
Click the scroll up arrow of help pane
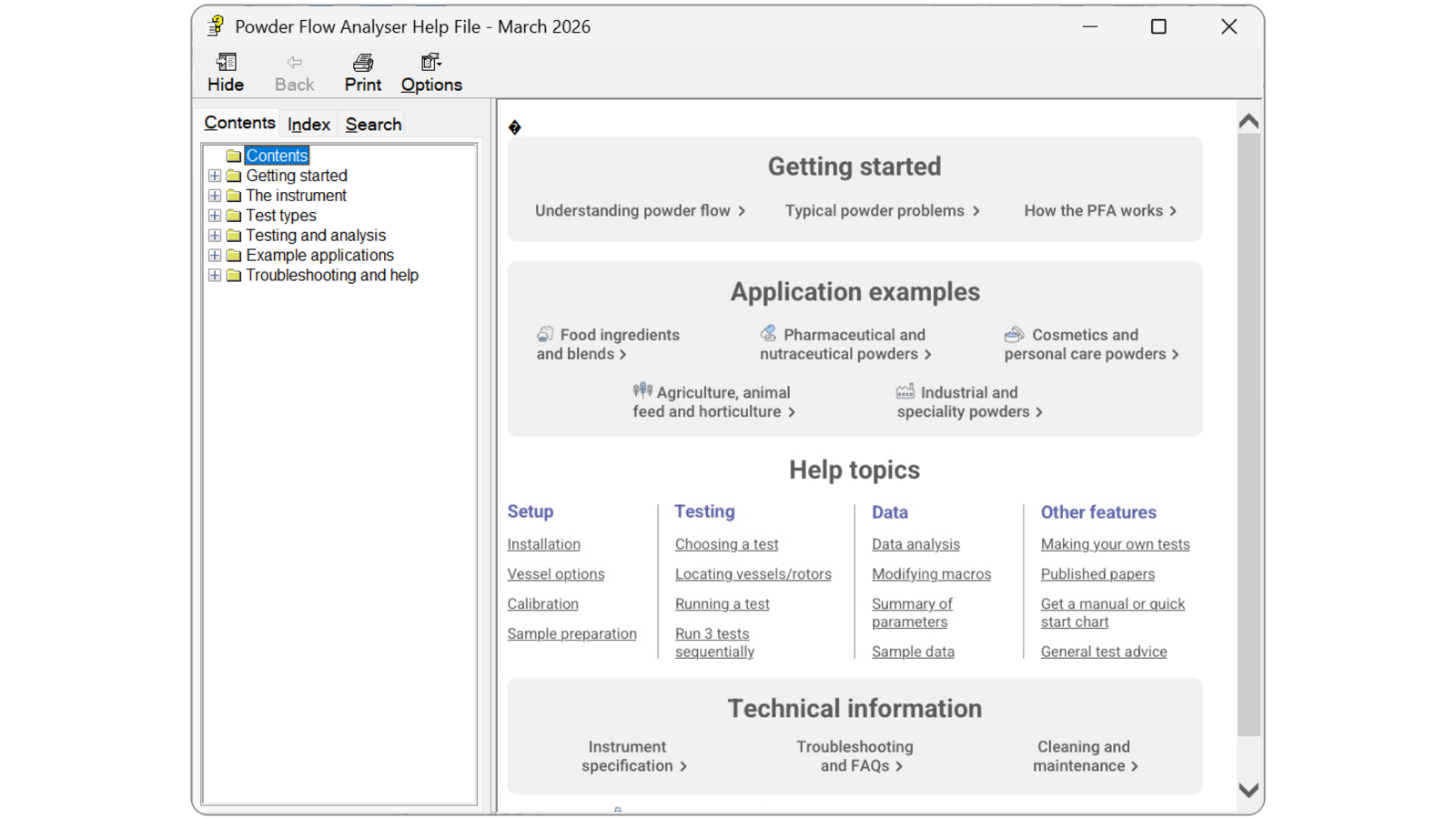coord(1249,121)
